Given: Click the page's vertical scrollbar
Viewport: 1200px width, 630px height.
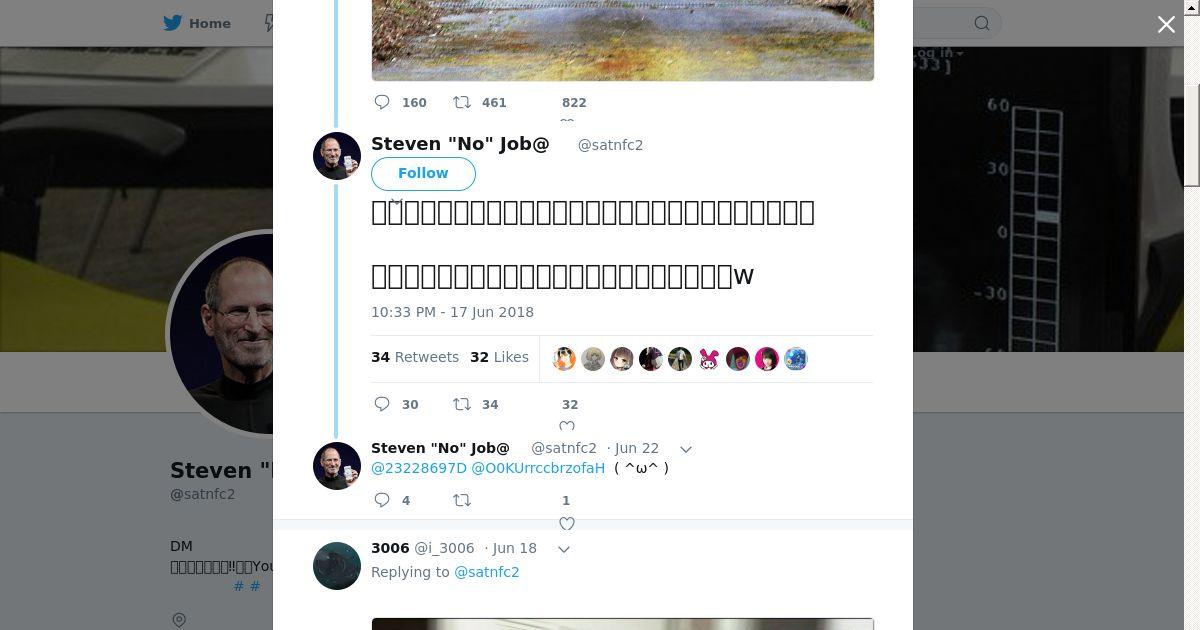Looking at the screenshot, I should click(x=1191, y=100).
